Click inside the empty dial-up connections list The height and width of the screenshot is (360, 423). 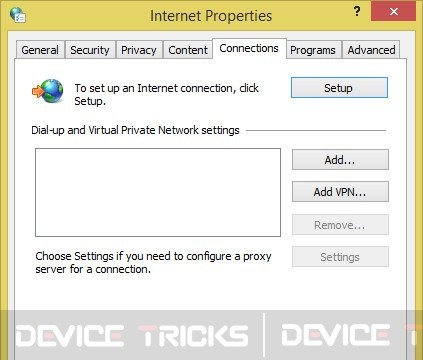[x=158, y=192]
